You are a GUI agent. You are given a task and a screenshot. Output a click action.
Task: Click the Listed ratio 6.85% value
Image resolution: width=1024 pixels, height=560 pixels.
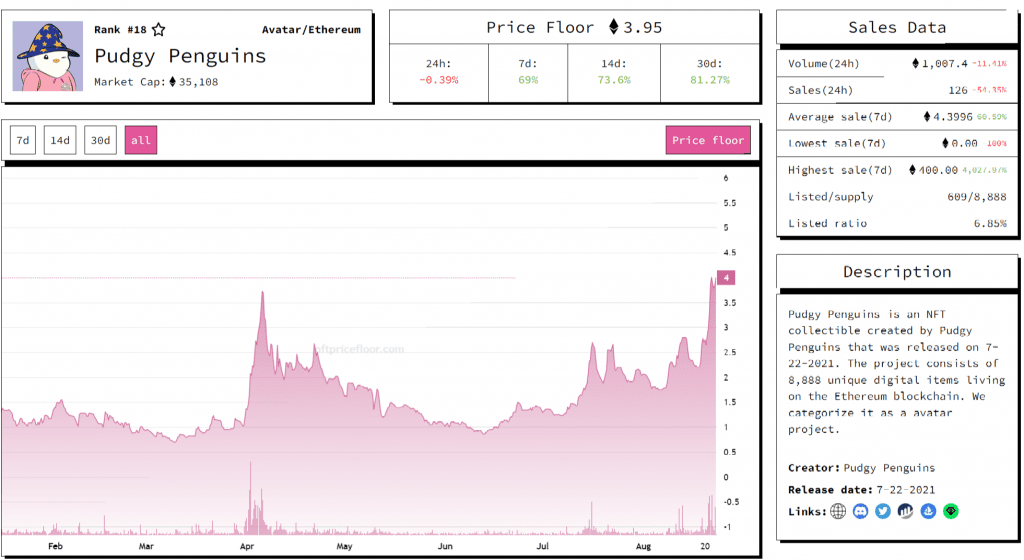pyautogui.click(x=990, y=223)
